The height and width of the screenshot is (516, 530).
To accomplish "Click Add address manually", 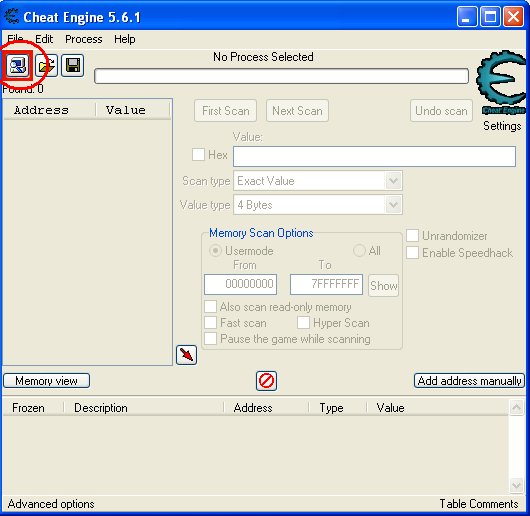I will click(x=469, y=381).
